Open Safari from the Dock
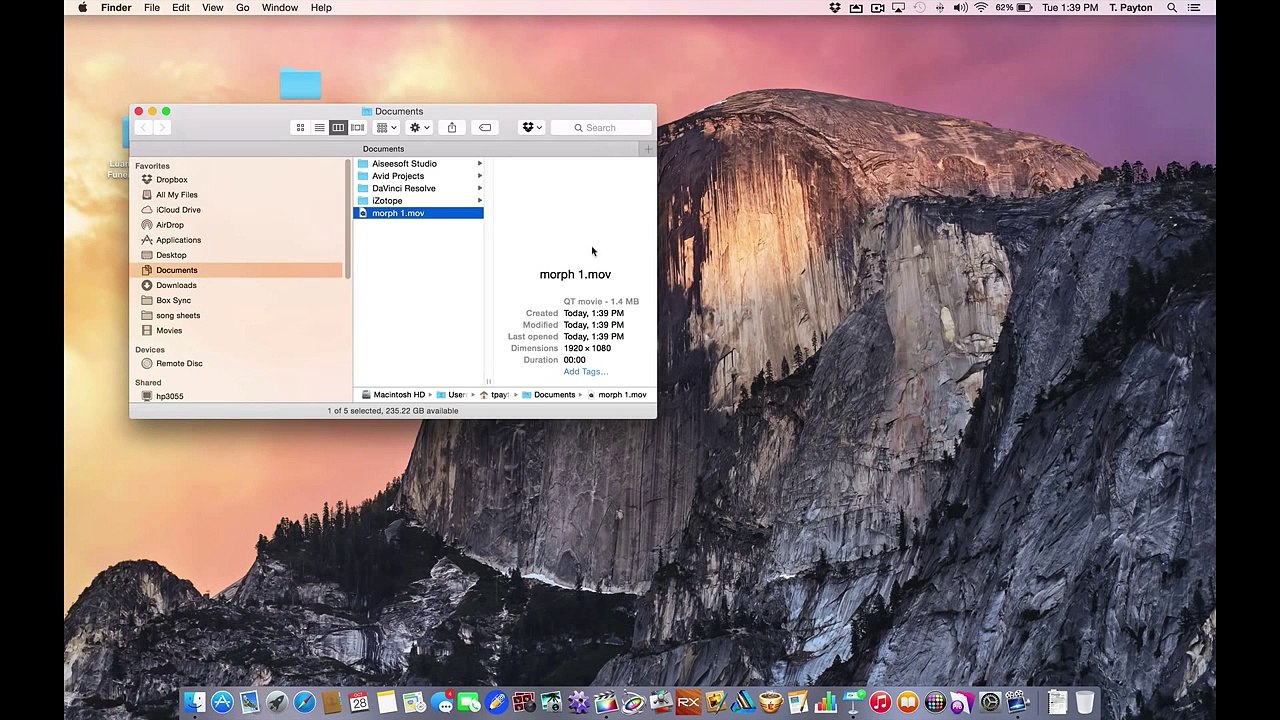 point(304,703)
